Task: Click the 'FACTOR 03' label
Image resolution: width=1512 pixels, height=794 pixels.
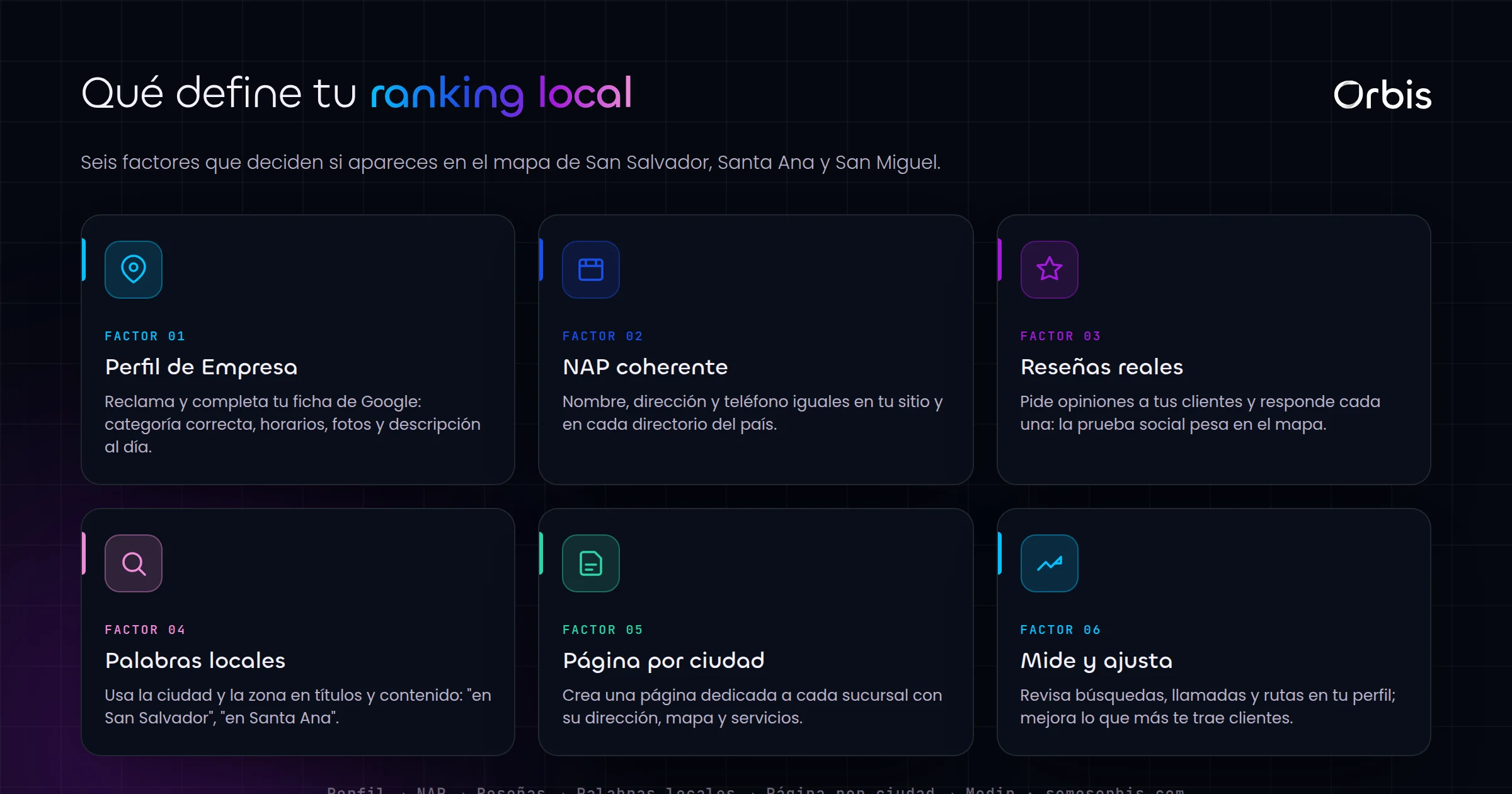Action: (1060, 336)
